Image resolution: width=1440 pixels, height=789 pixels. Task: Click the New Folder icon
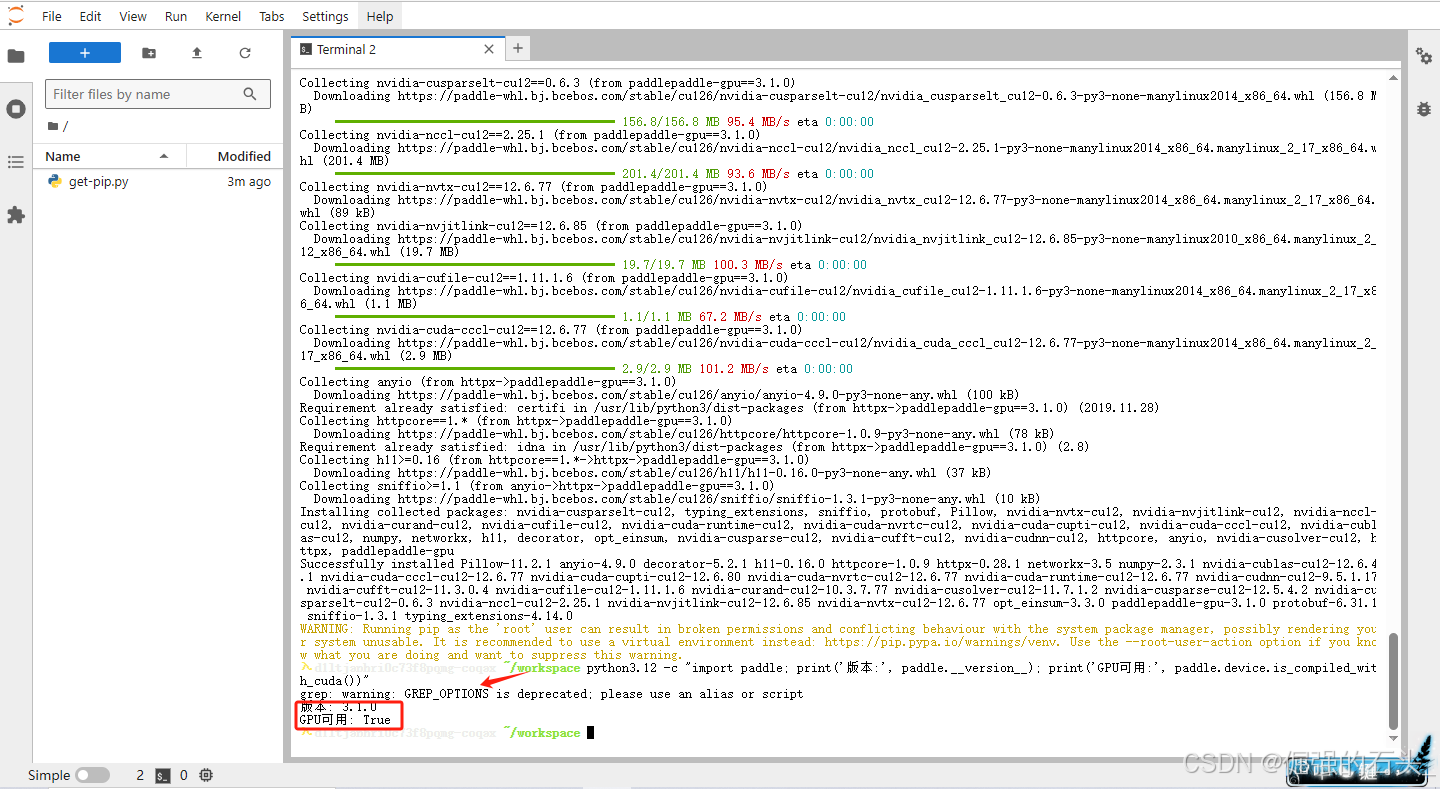149,53
